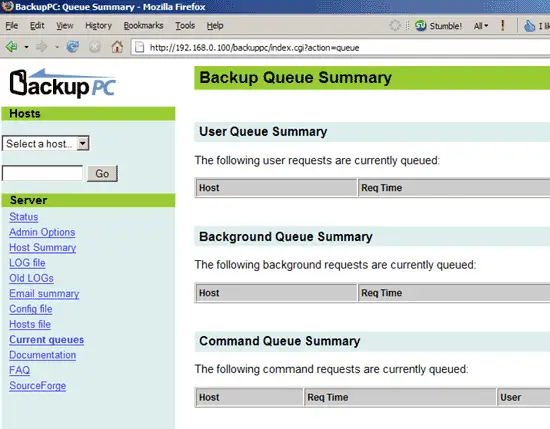Open the Hosts file link
Image resolution: width=550 pixels, height=429 pixels.
30,324
